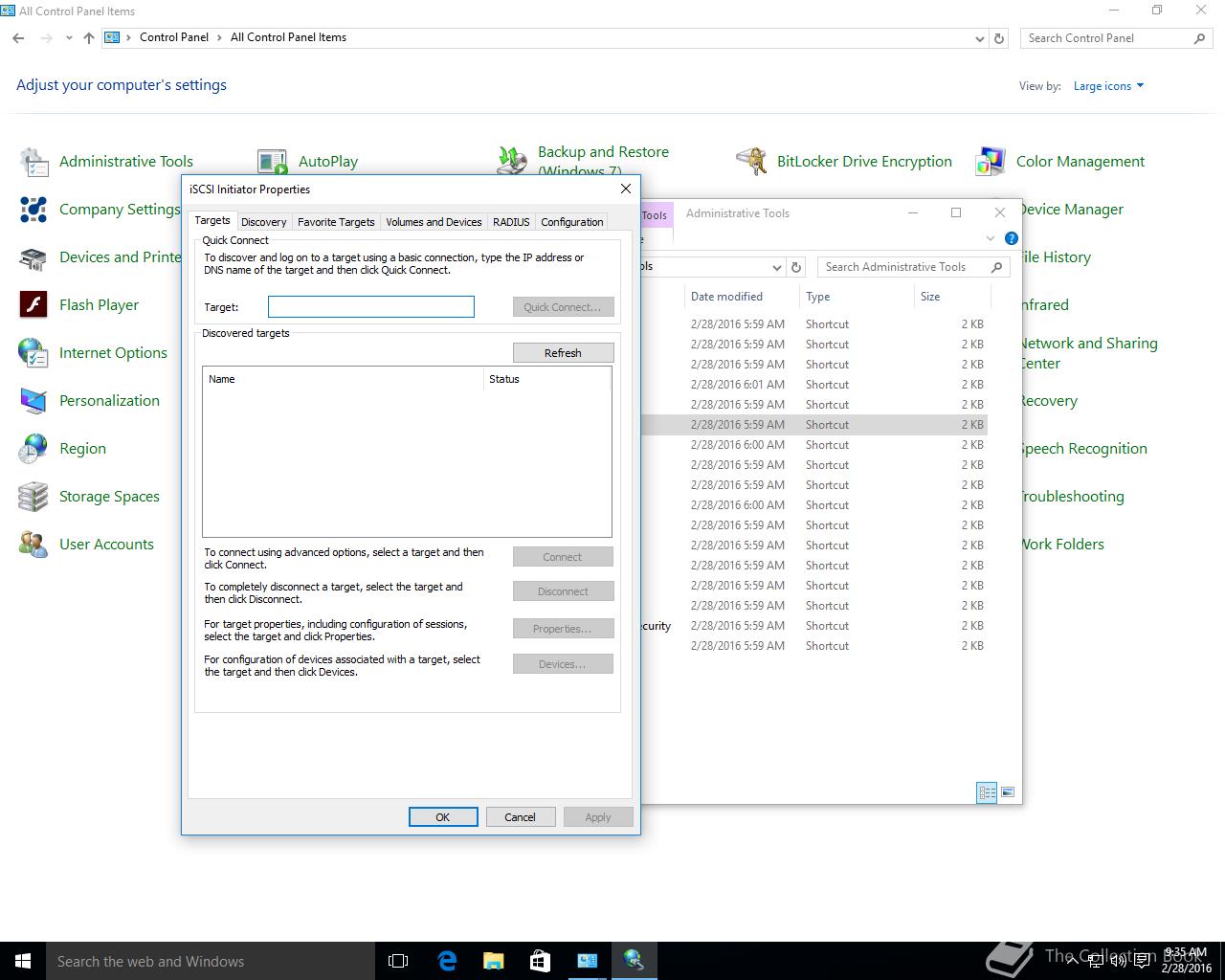Open Task View on the taskbar
The height and width of the screenshot is (980, 1225).
tap(398, 961)
